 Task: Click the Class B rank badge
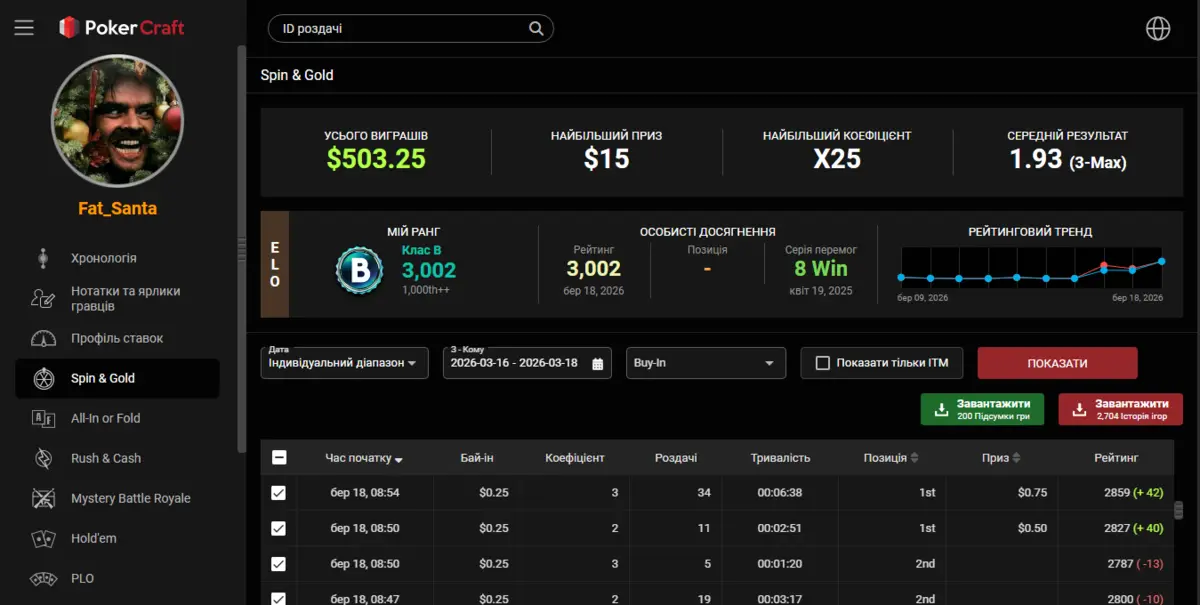point(359,269)
